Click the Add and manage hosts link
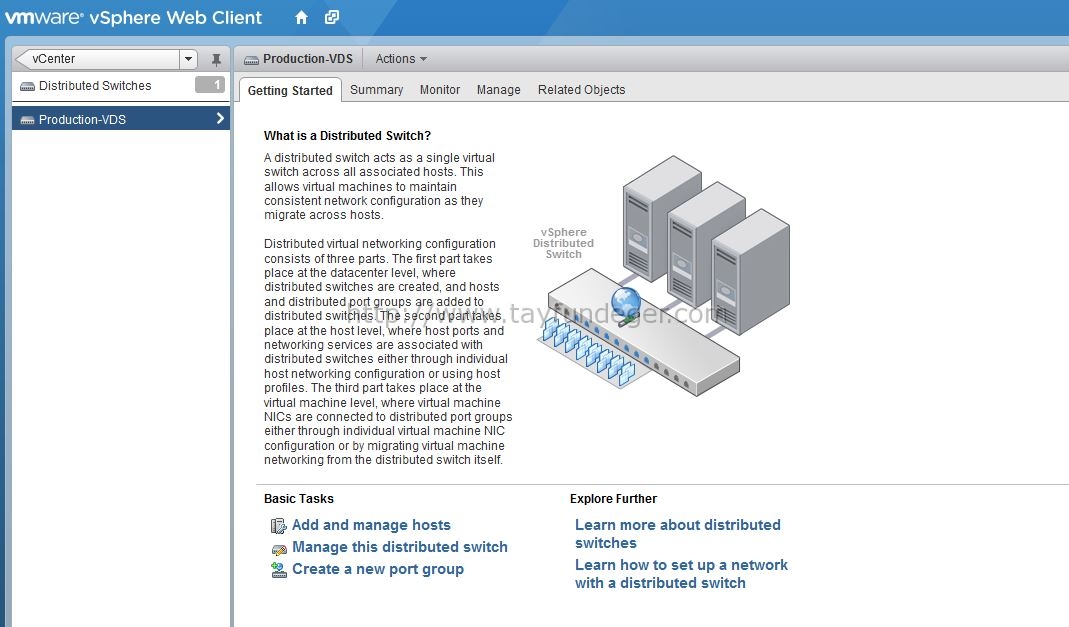 coord(372,525)
